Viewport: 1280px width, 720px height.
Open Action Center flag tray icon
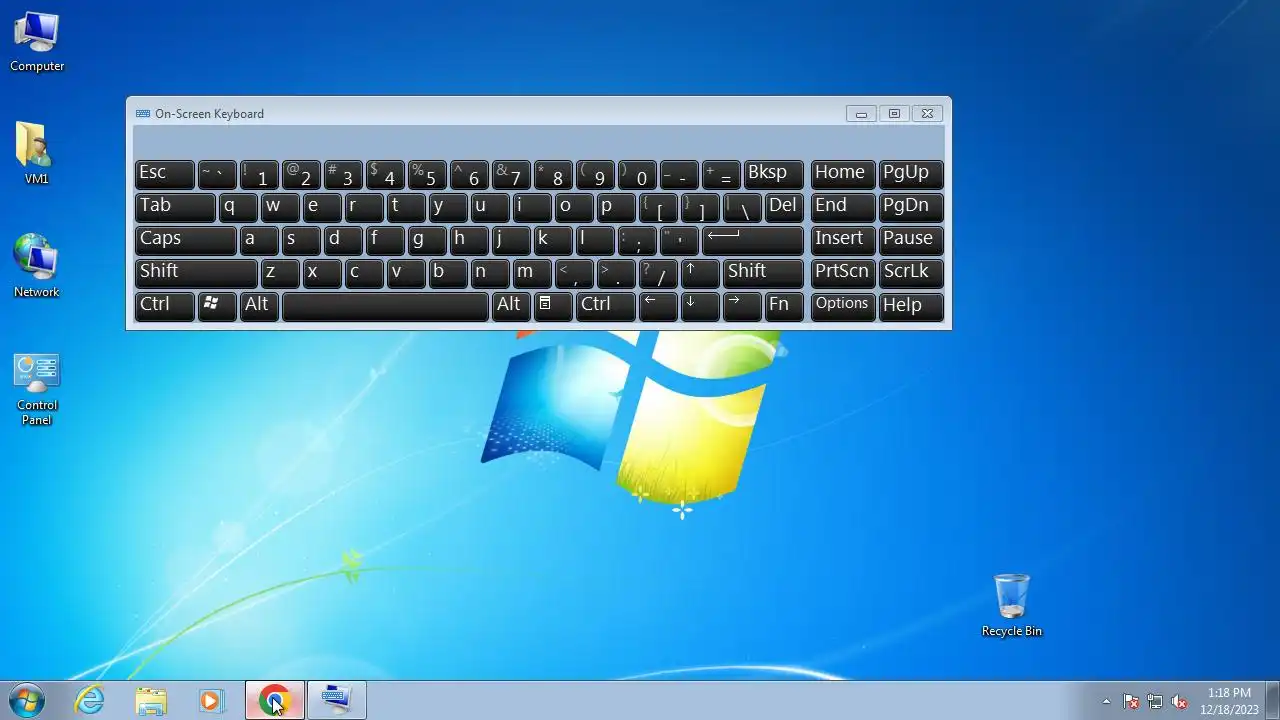coord(1131,701)
